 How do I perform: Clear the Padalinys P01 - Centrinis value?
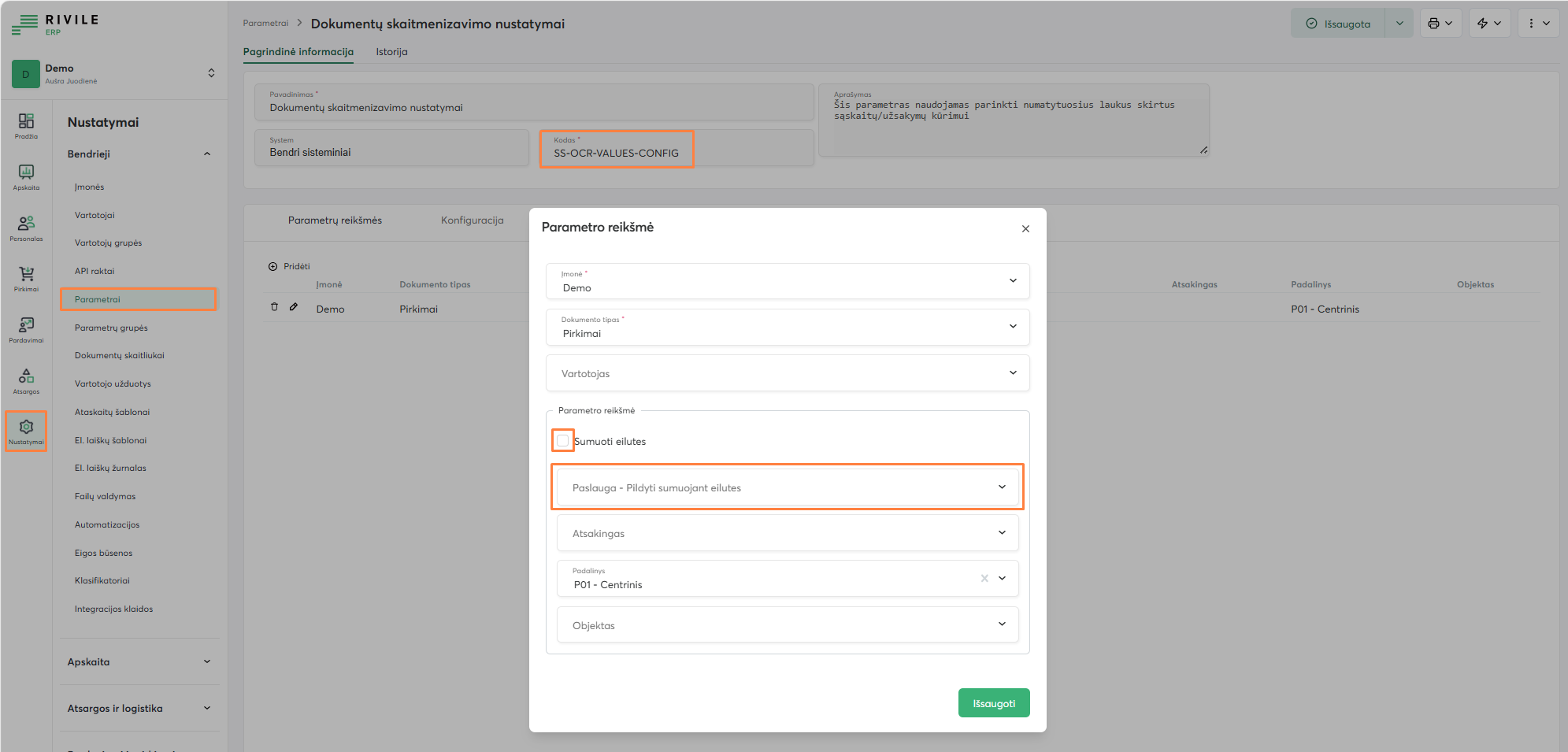tap(984, 578)
